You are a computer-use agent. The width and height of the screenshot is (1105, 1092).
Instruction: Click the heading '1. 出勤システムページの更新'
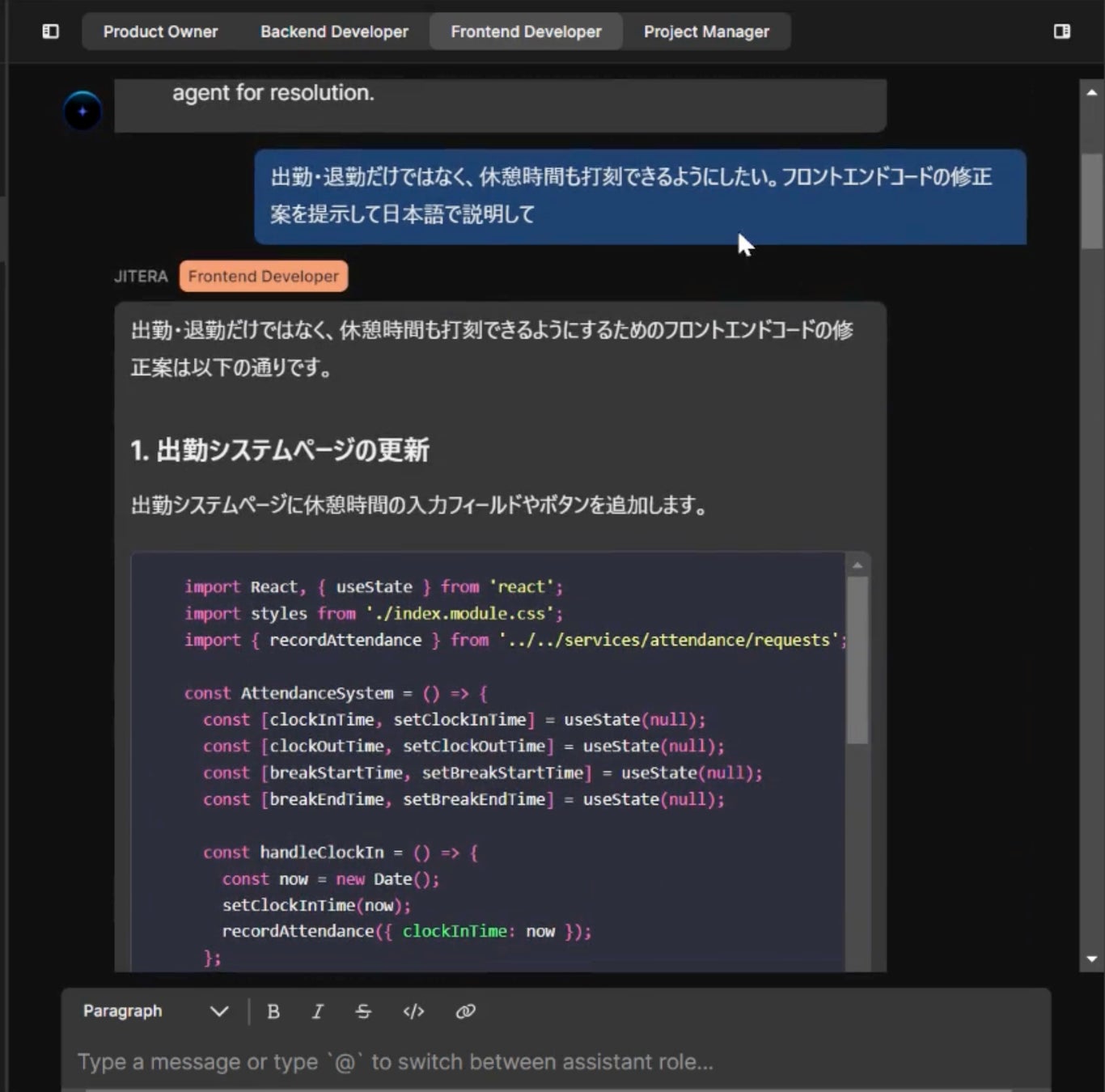(280, 450)
